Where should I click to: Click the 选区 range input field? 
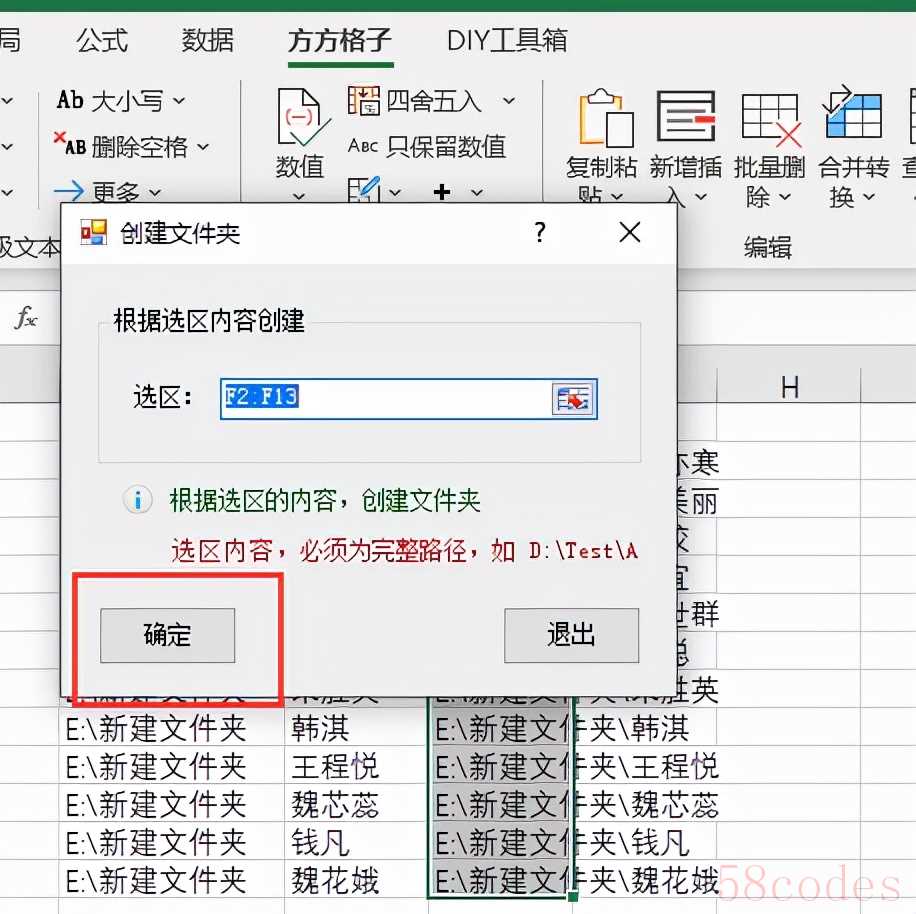click(x=385, y=398)
